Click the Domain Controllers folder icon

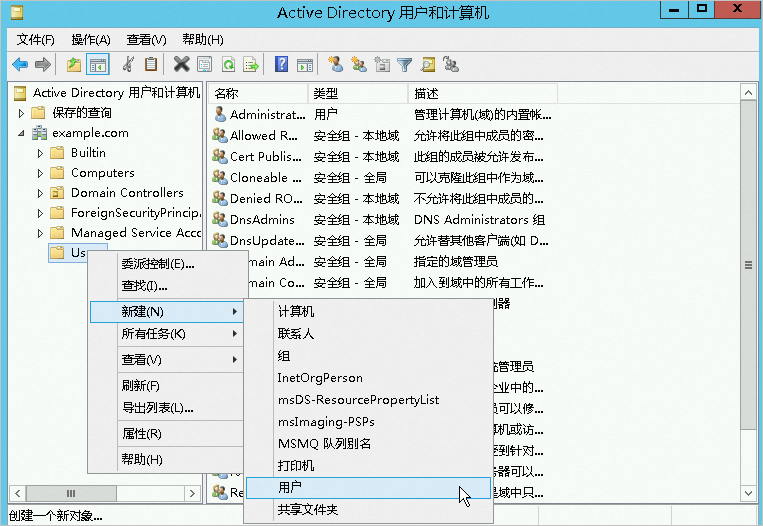pyautogui.click(x=57, y=193)
